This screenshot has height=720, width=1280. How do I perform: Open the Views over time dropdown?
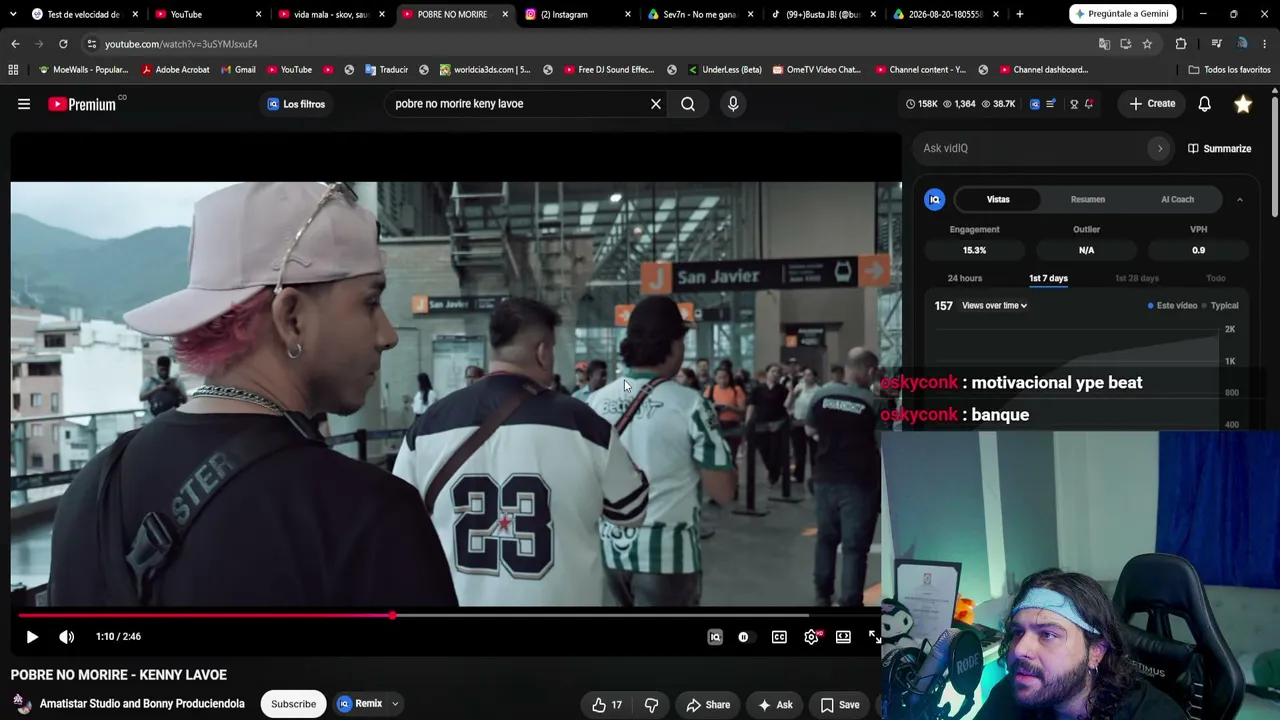point(994,306)
